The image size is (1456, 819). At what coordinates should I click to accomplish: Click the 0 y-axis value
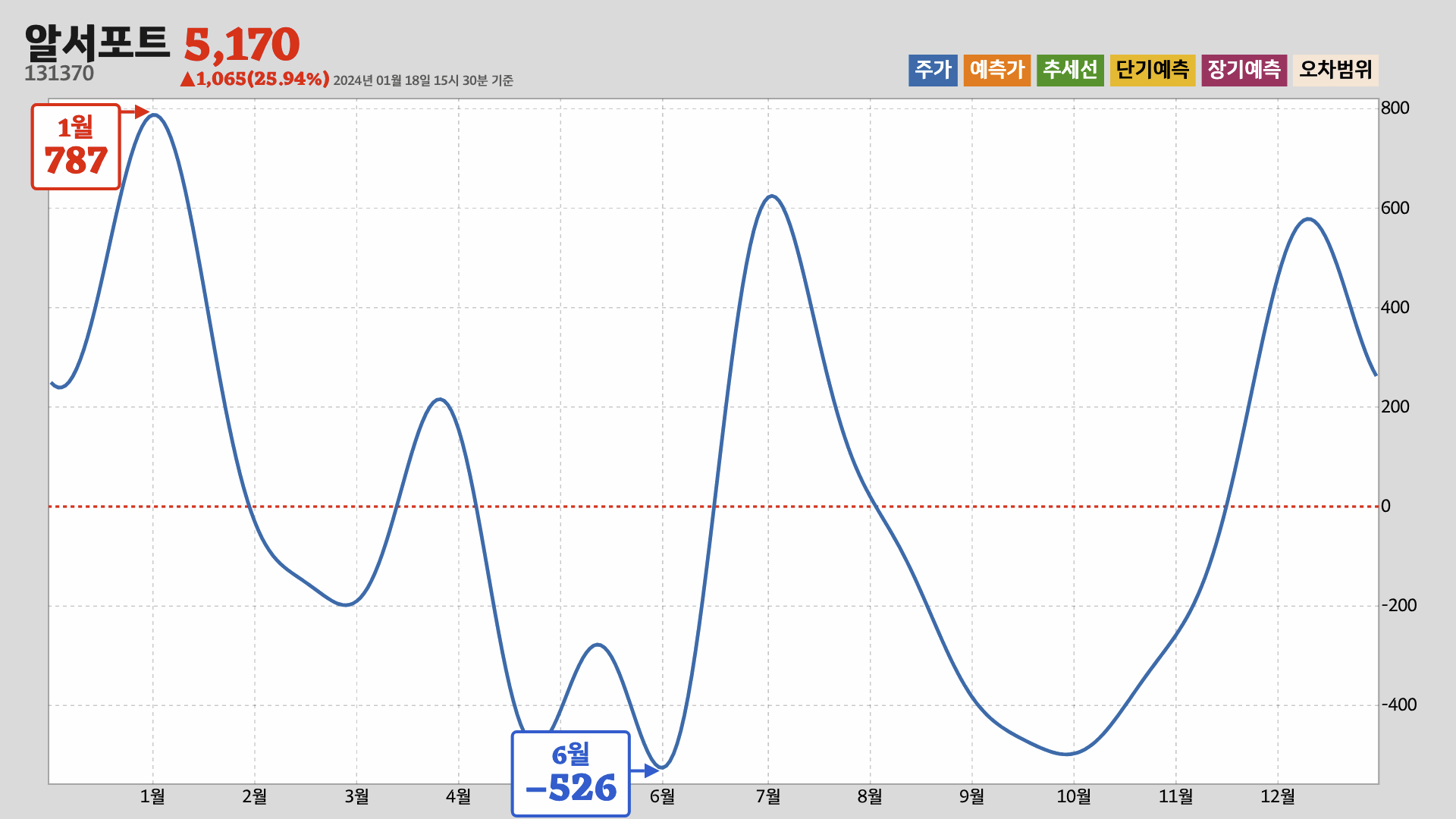click(1385, 506)
